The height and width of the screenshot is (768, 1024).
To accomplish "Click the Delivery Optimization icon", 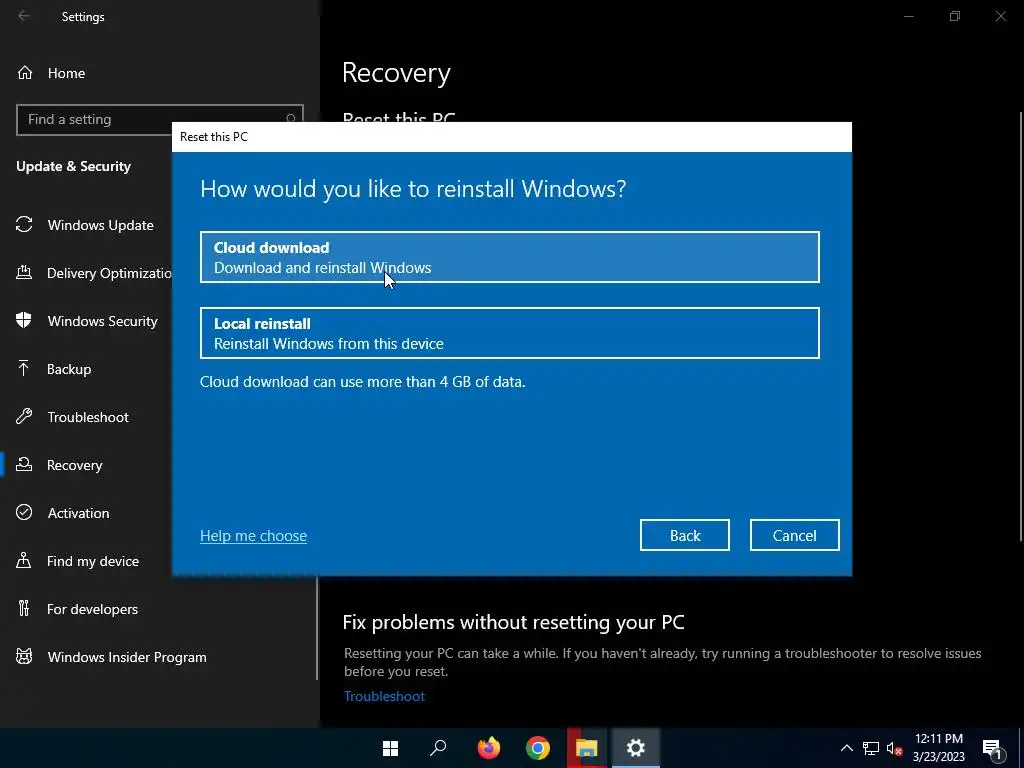I will pos(24,272).
